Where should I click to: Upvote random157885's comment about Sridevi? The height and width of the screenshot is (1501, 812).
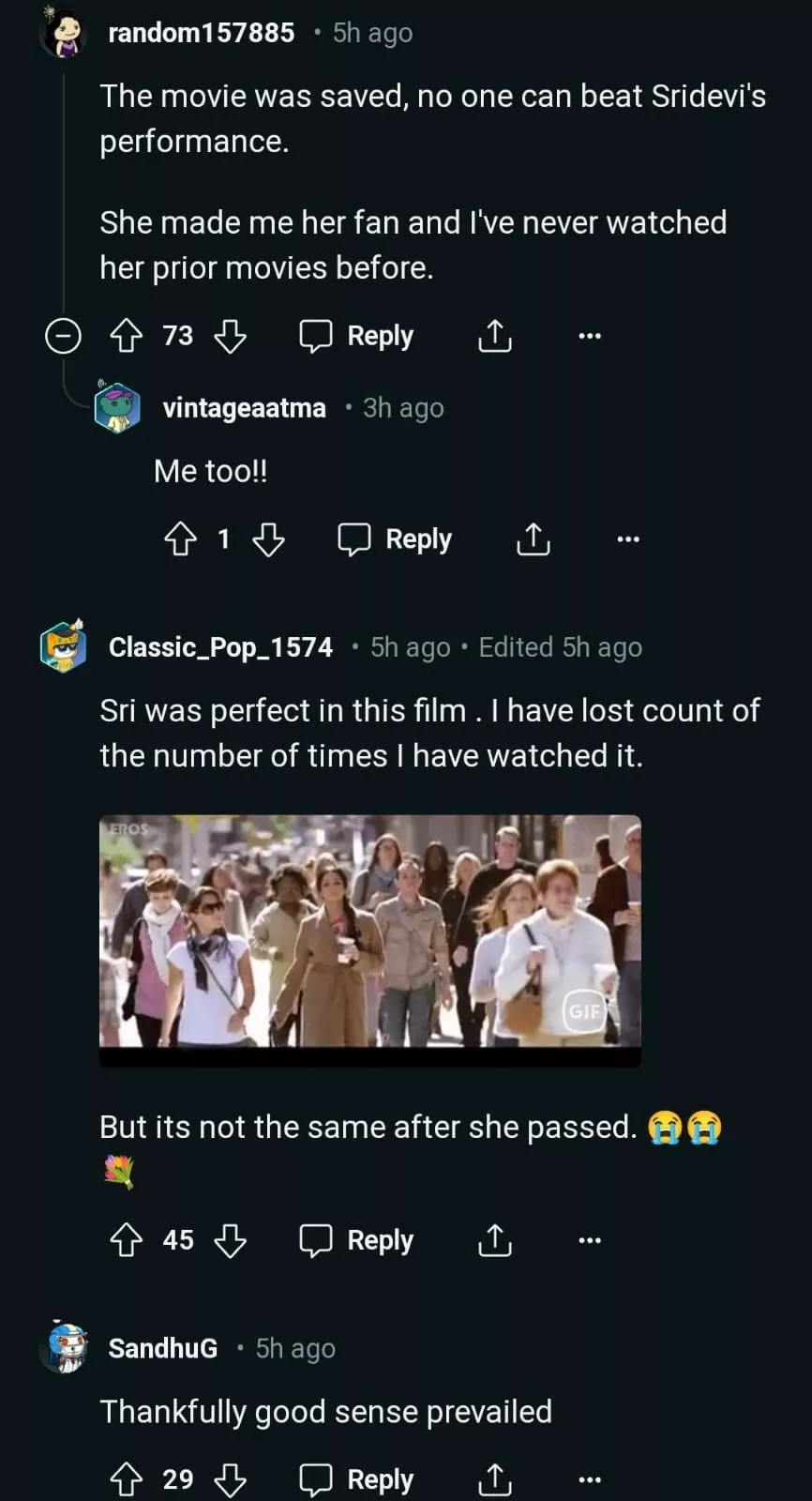click(127, 336)
